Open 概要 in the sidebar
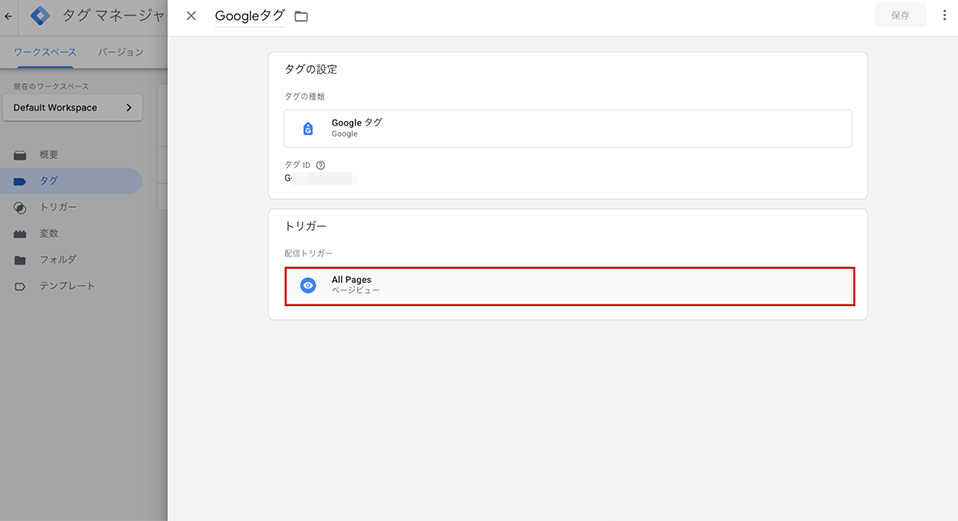The image size is (958, 521). [x=48, y=155]
